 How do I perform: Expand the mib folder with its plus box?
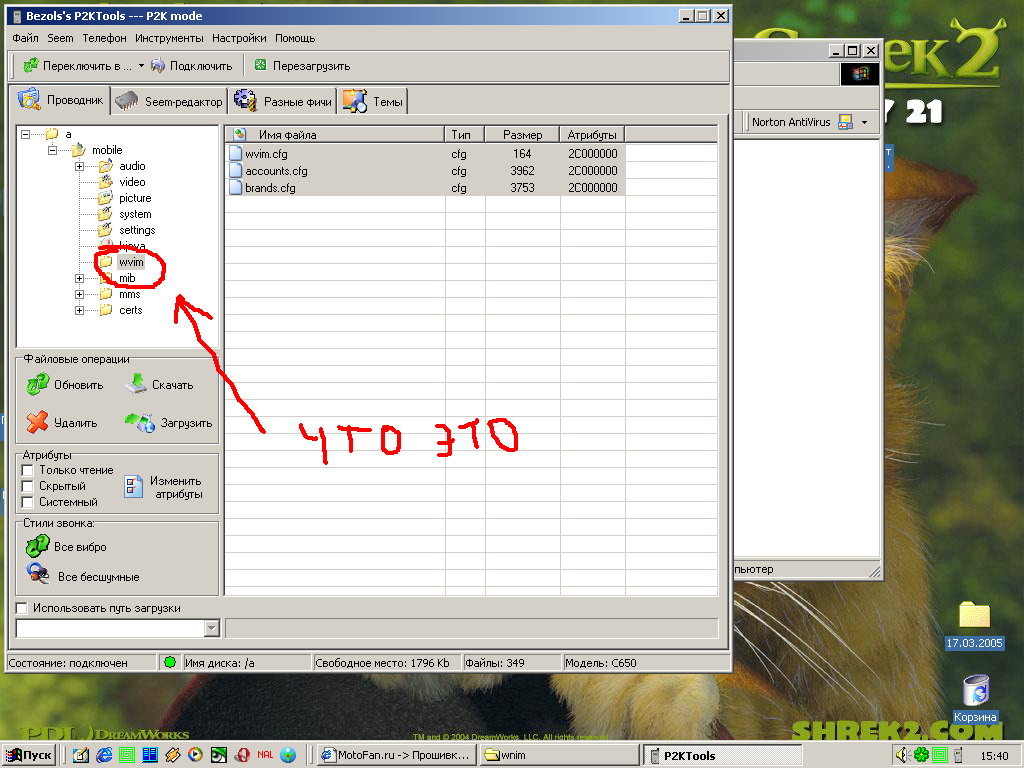pos(79,278)
